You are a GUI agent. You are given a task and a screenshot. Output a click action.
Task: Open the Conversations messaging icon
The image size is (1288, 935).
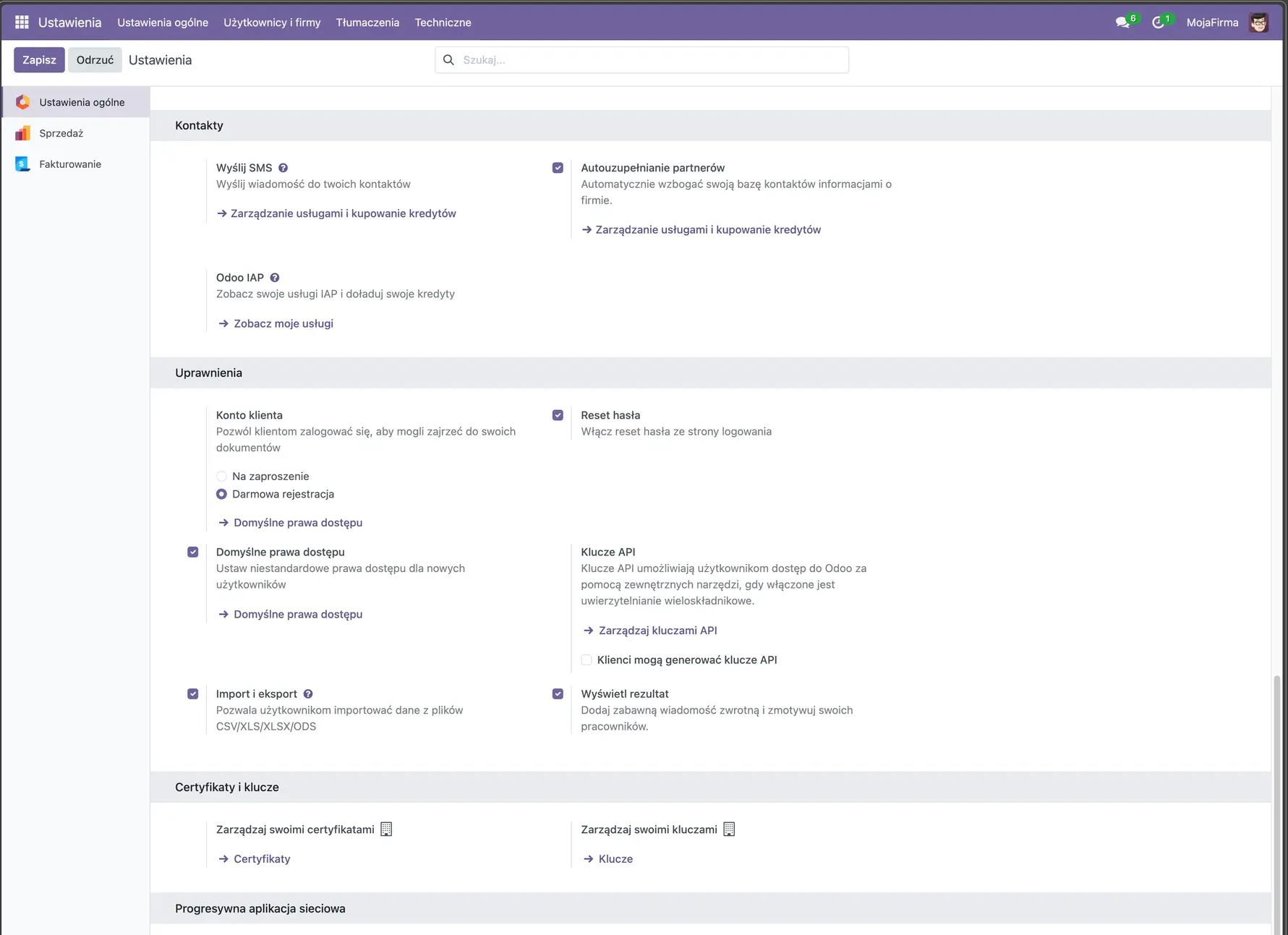pos(1123,22)
